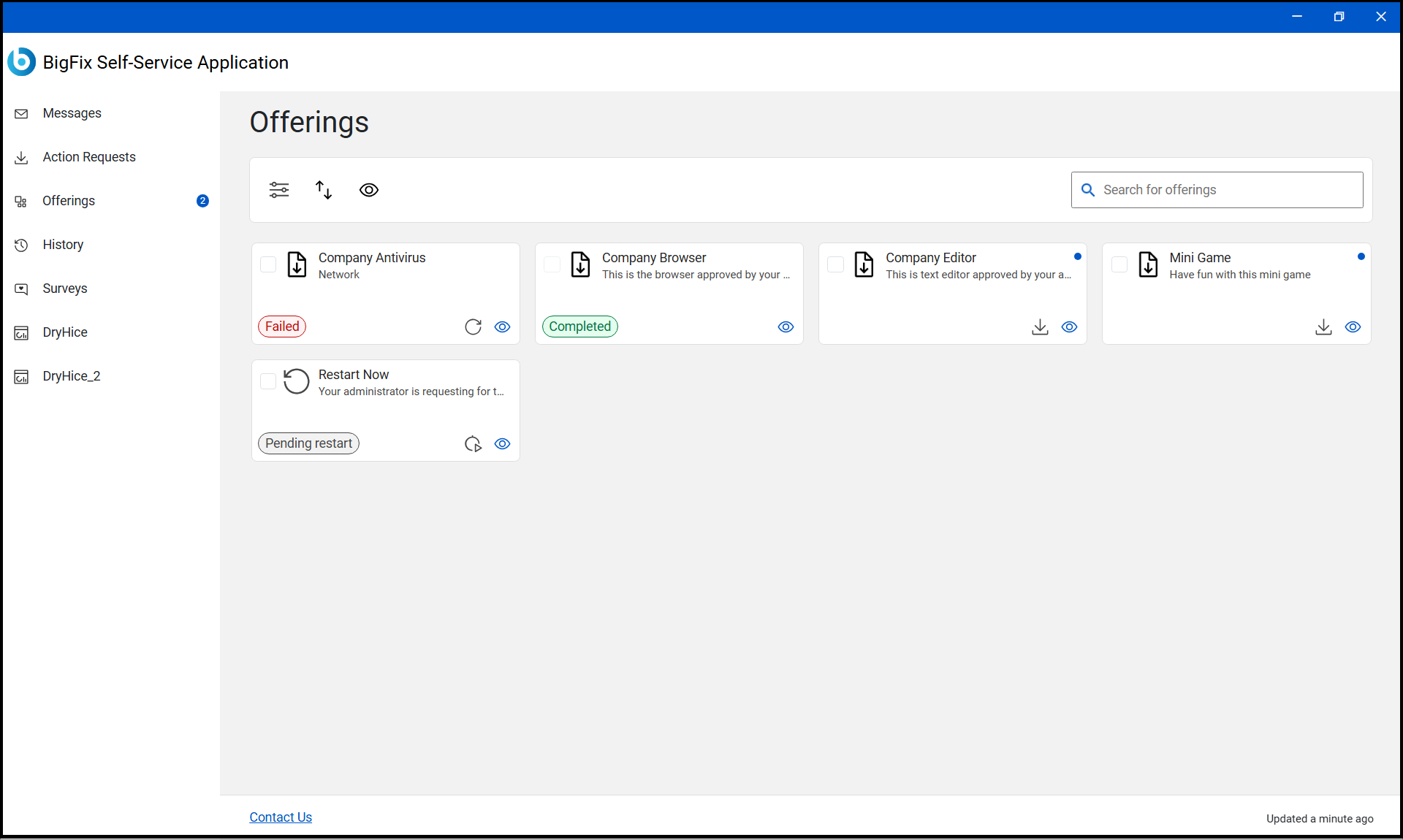Click the Search for offerings field
Screen dimensions: 1403x840
[1217, 190]
